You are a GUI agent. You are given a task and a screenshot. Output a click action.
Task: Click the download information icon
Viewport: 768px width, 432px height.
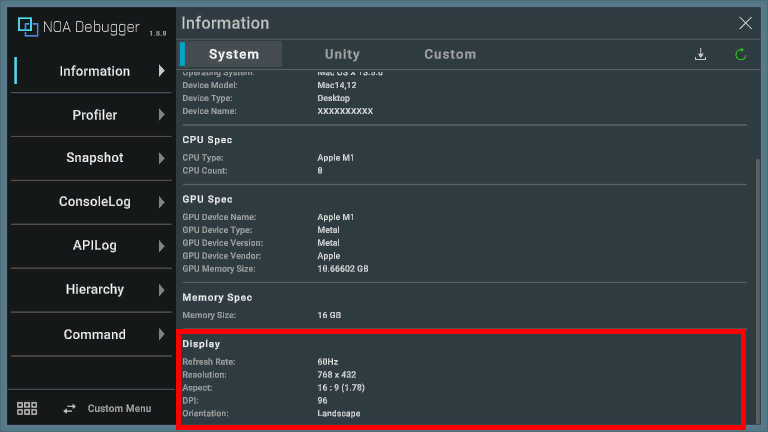tap(700, 54)
